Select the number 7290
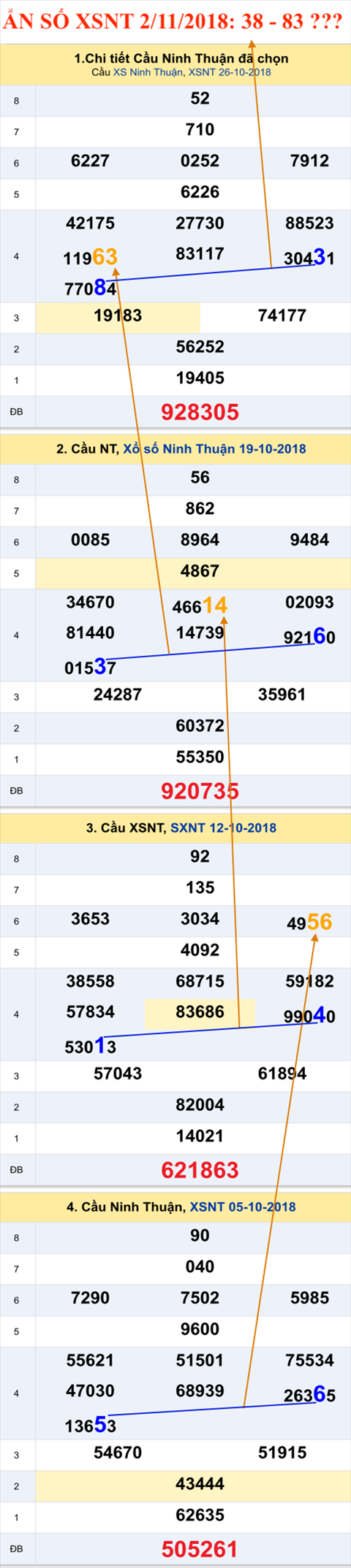 90,1298
